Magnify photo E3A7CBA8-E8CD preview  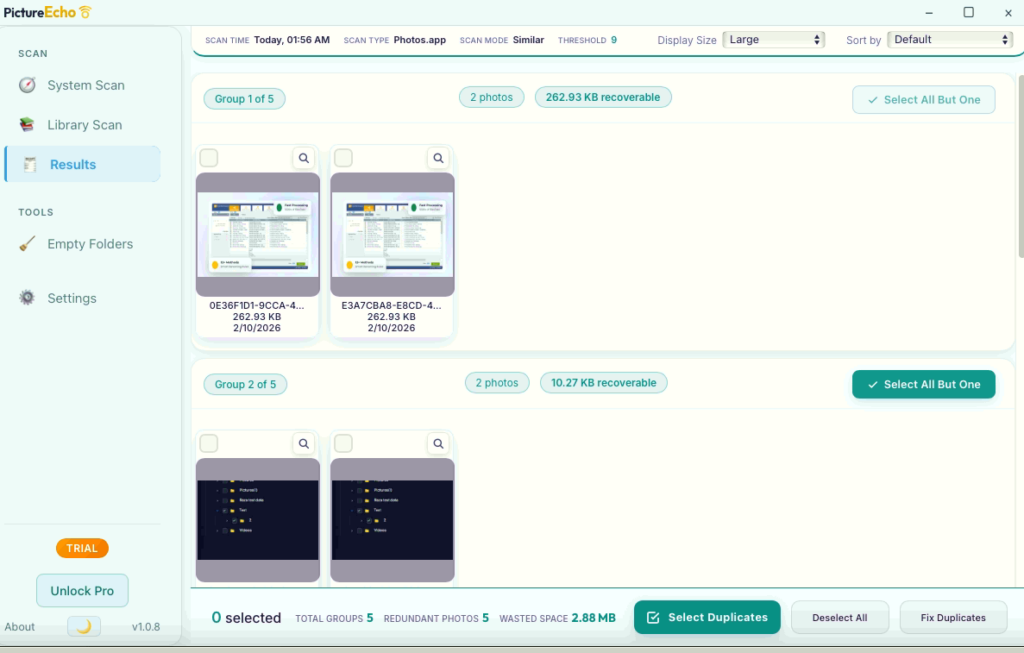coord(438,158)
